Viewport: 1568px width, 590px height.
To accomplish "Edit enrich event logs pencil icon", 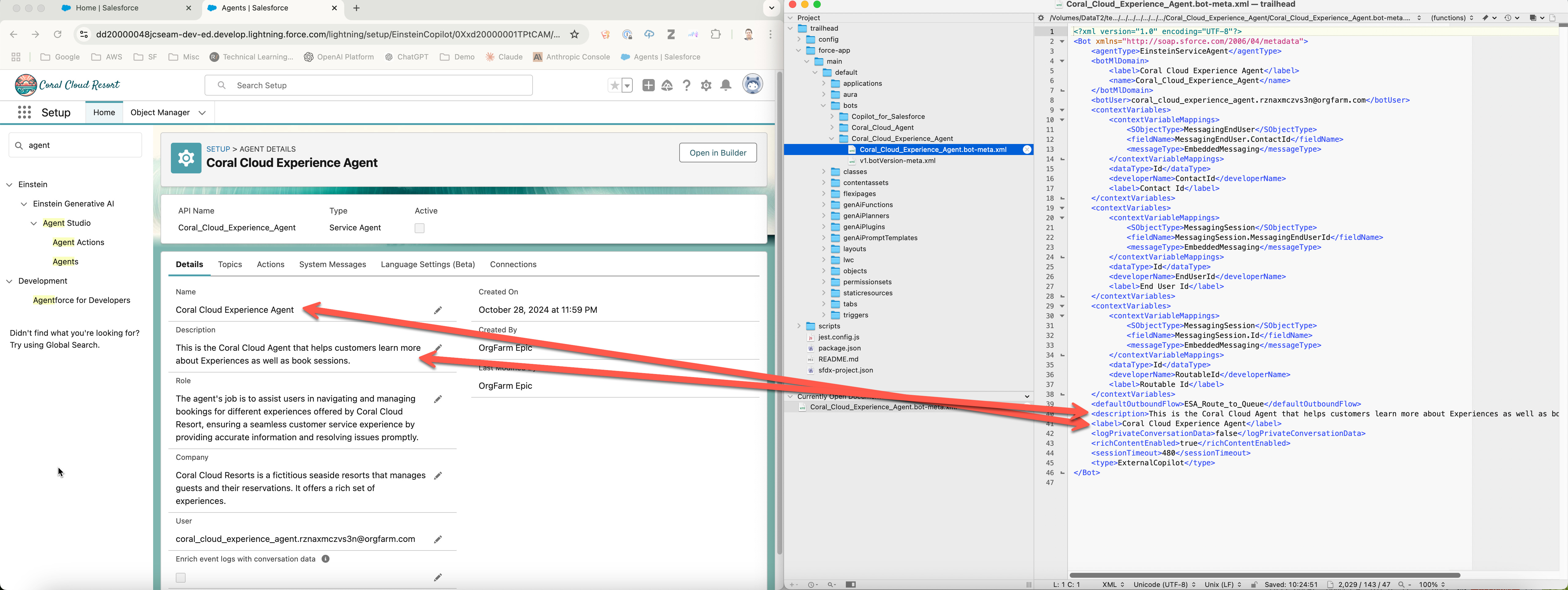I will 438,577.
